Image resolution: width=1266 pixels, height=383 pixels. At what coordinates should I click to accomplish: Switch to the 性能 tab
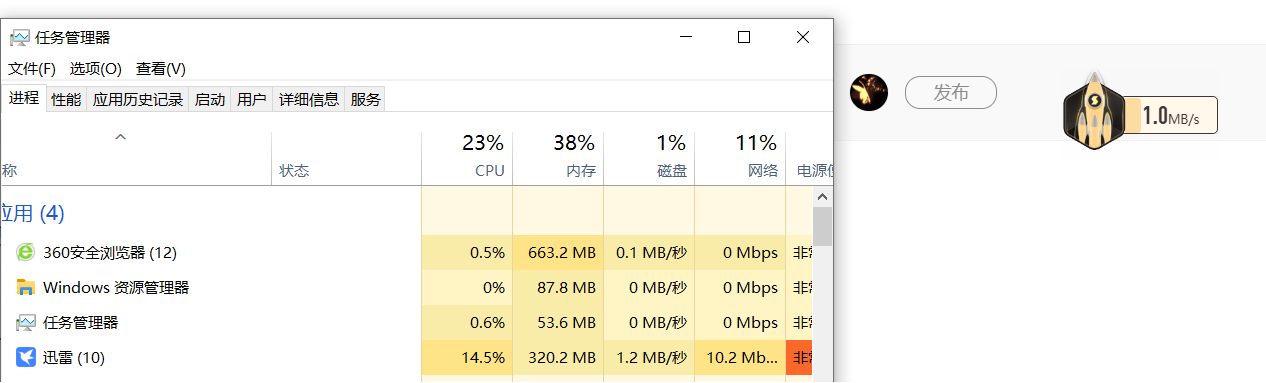(x=66, y=99)
